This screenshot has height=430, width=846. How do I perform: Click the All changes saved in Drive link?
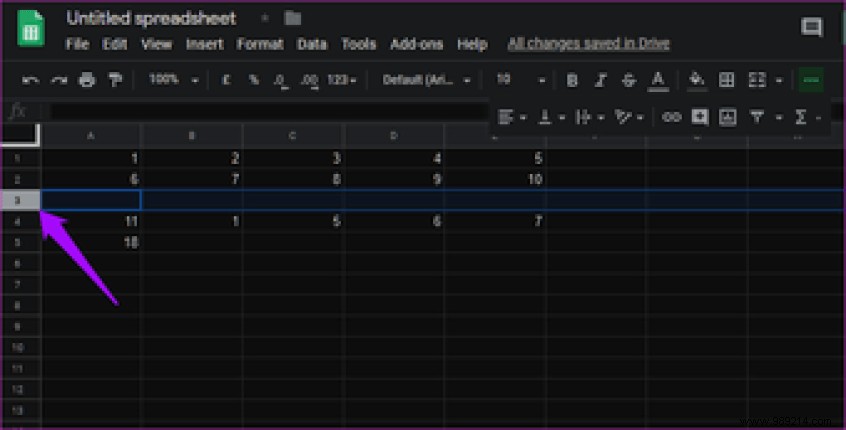(589, 44)
